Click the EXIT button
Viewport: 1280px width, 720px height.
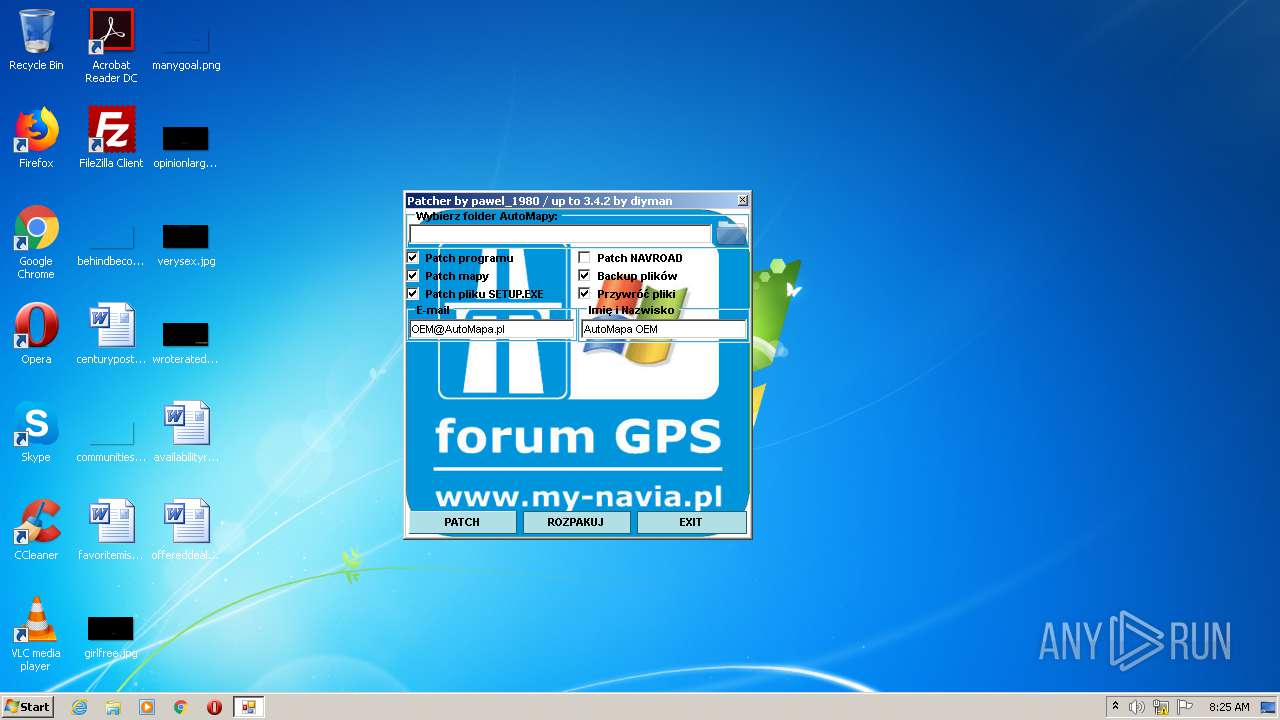pos(691,522)
